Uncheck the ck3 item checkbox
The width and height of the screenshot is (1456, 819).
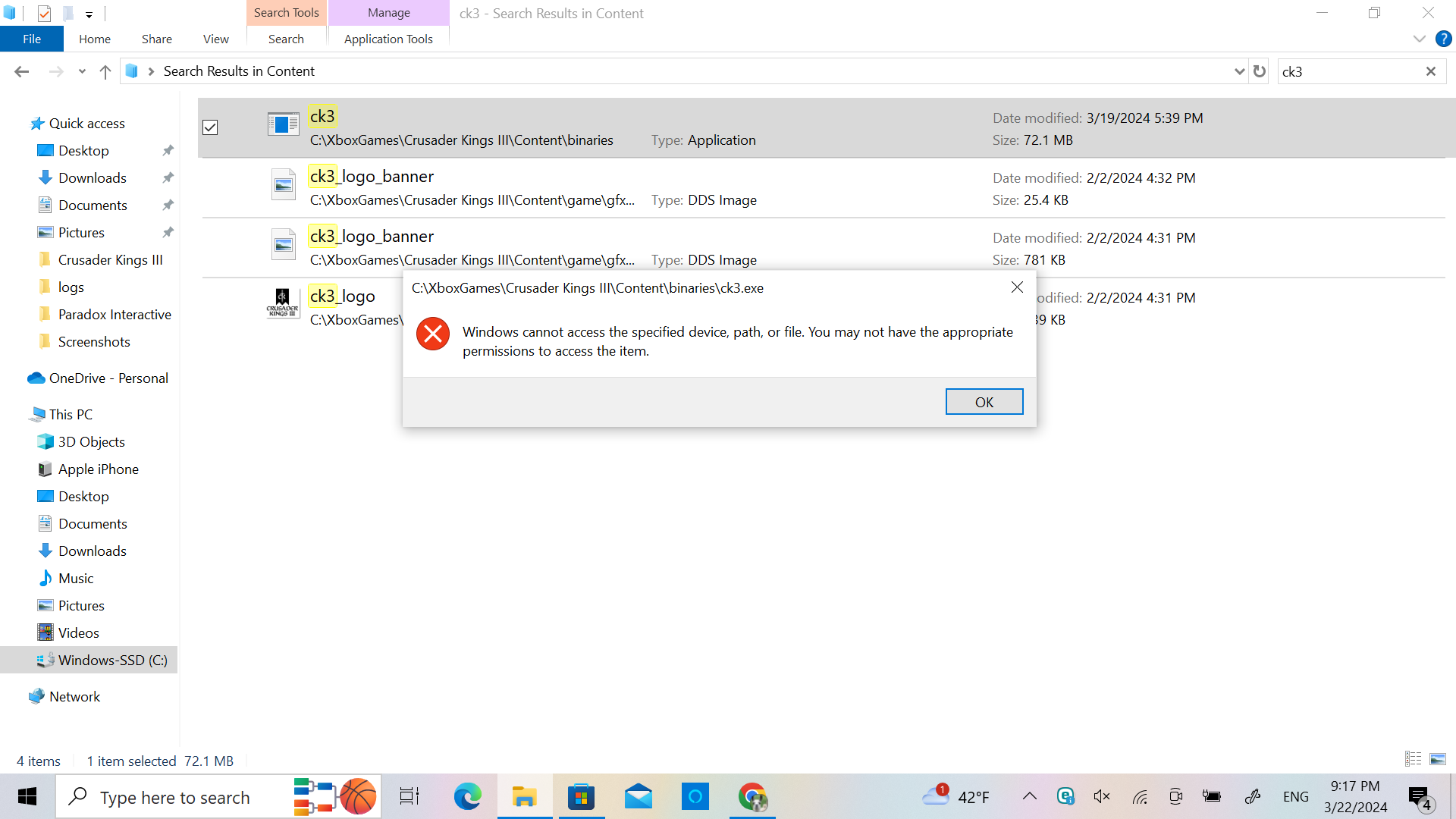coord(210,127)
